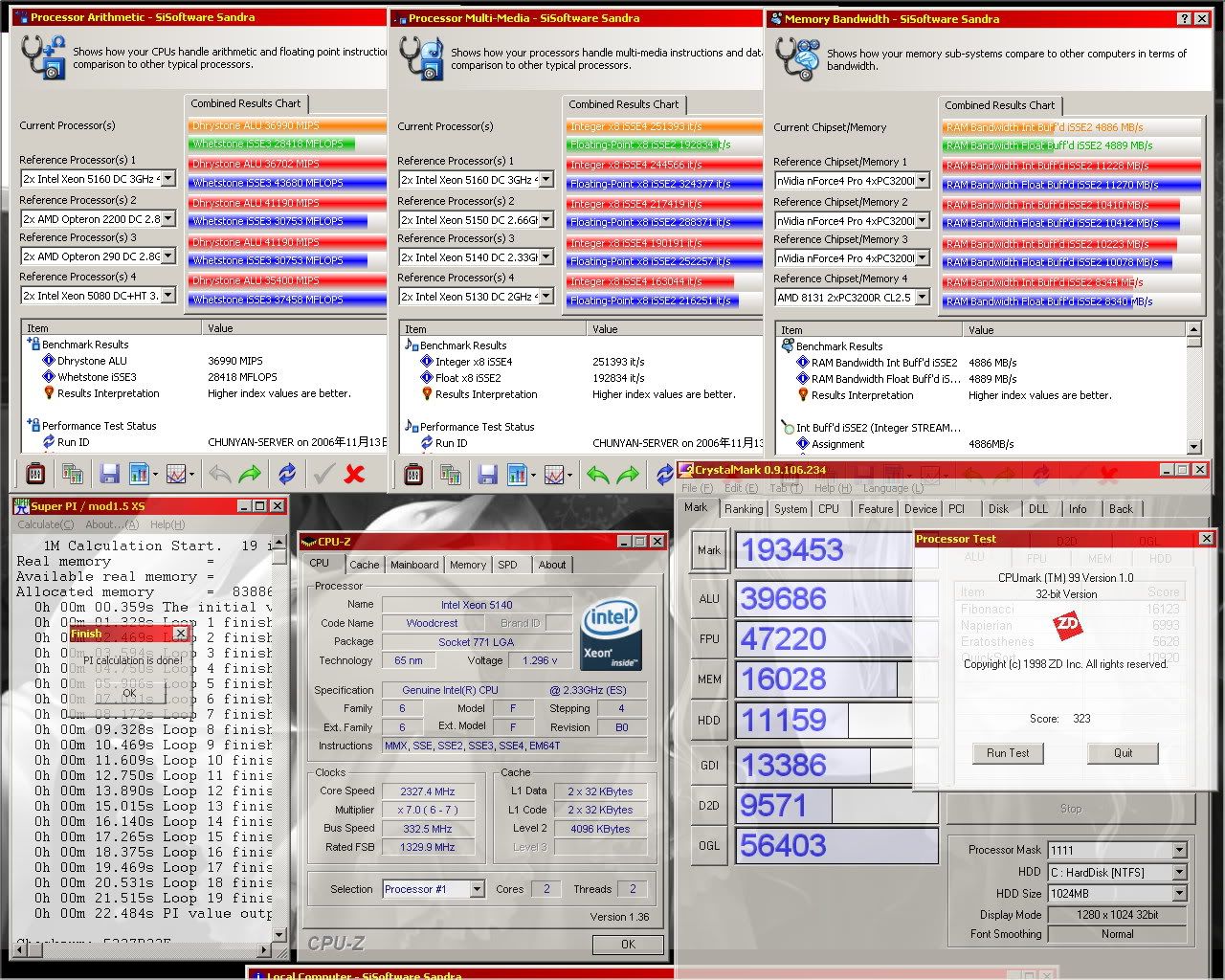
Task: Click the Display Mode value 1280 x 1024 32bit
Action: tap(1117, 915)
